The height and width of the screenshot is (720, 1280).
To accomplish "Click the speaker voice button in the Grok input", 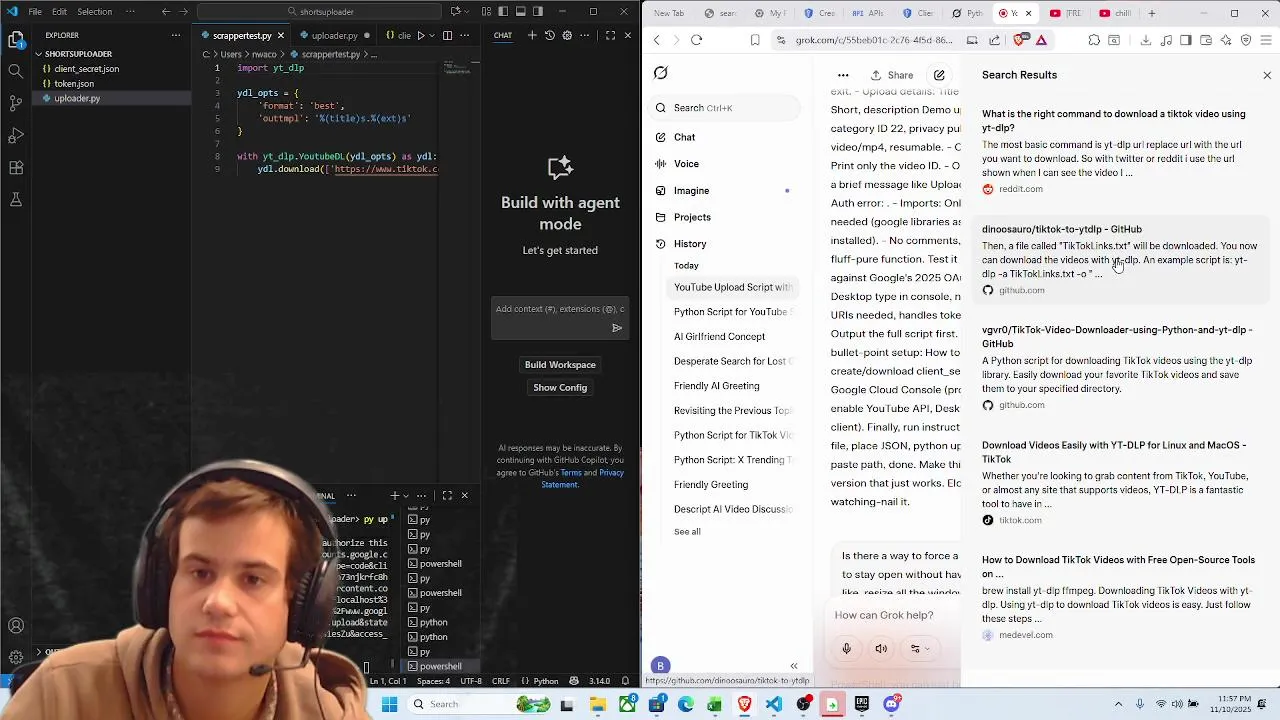I will tap(881, 648).
